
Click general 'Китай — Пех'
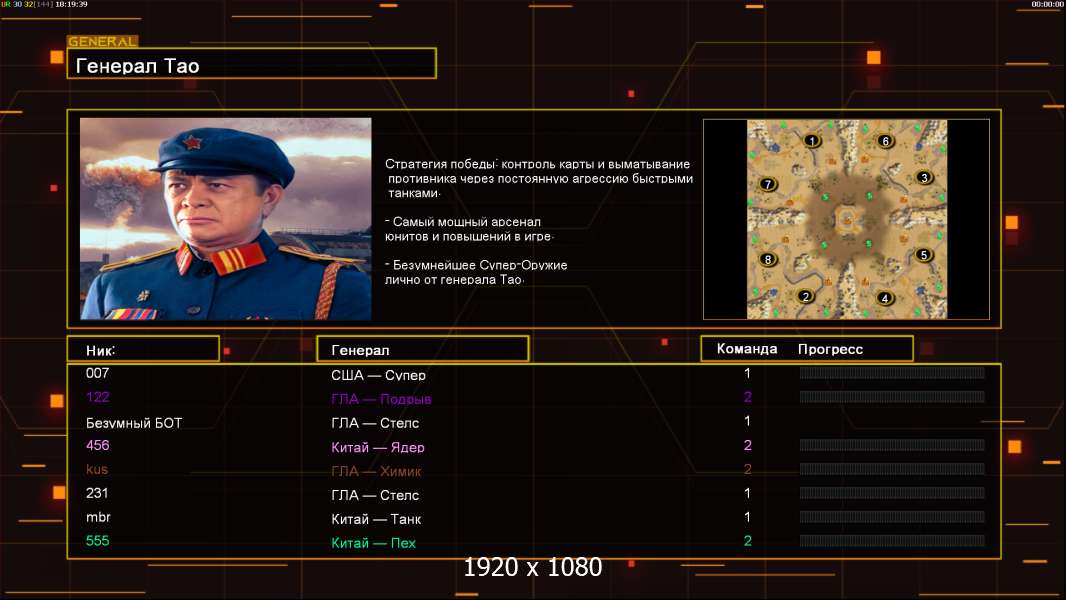click(x=373, y=543)
